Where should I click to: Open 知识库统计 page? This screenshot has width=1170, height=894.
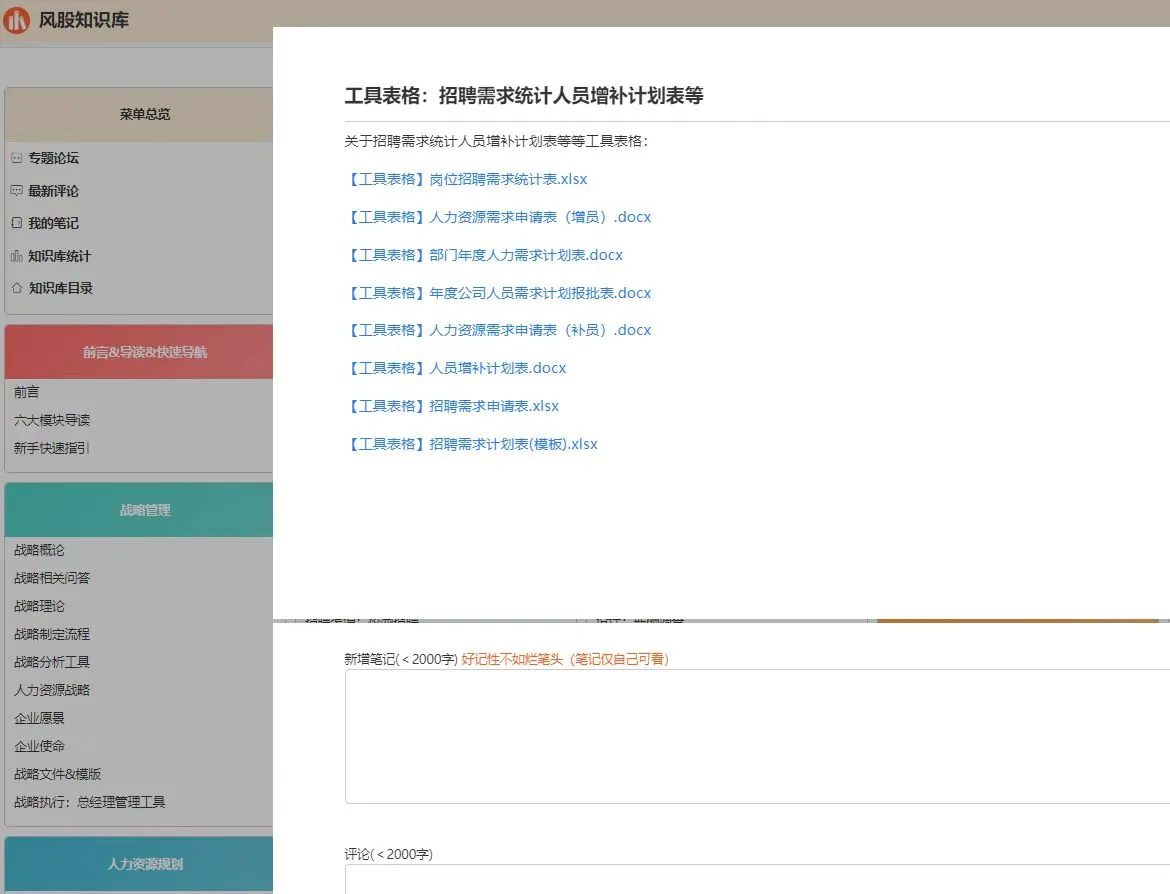(x=60, y=256)
